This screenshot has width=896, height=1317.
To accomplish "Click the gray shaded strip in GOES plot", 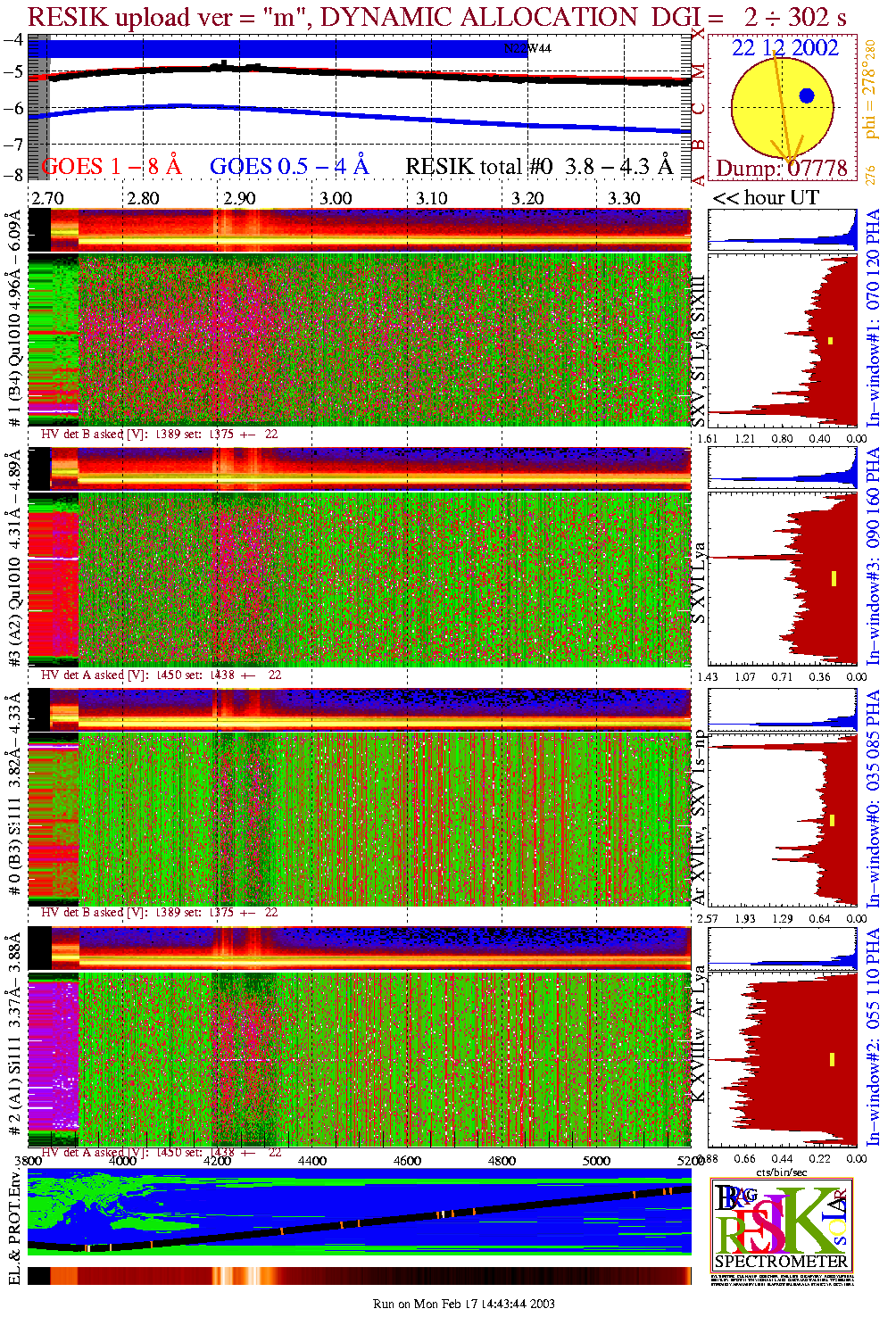I will [38, 107].
